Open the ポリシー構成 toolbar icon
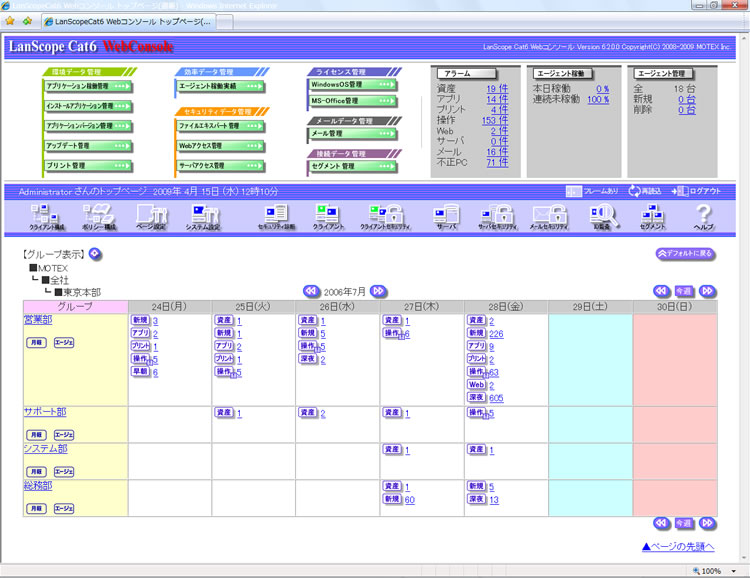Viewport: 750px width, 578px height. [x=99, y=217]
